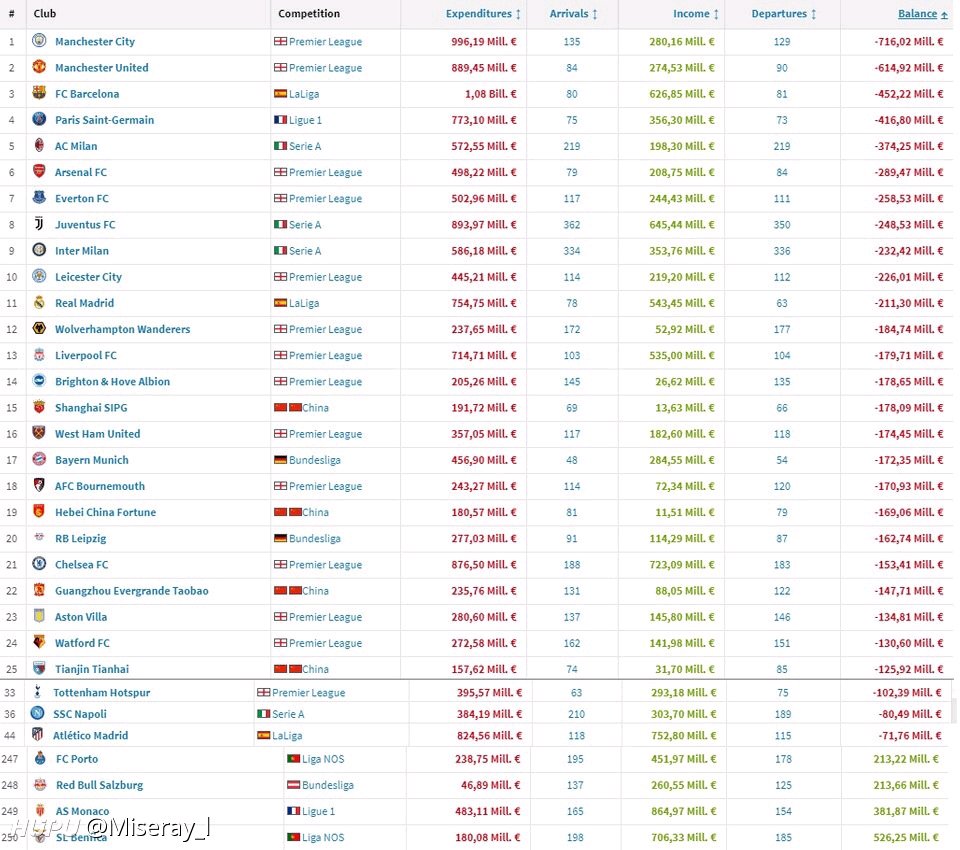Click the Spain flag in FC Barcelona row
960x850 pixels.
tap(280, 94)
